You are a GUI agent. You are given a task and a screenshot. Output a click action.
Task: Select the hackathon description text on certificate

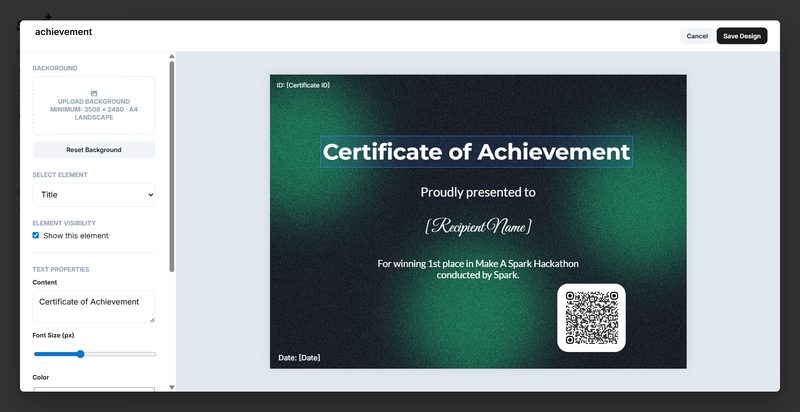477,269
